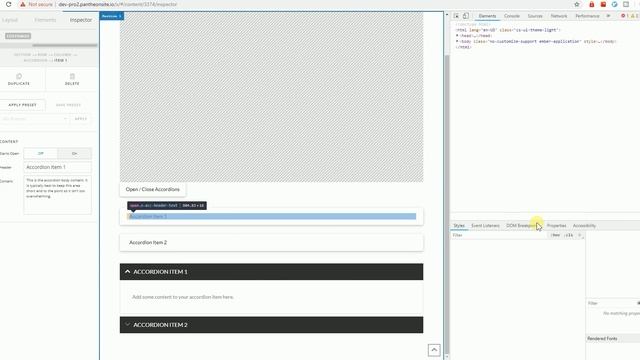The image size is (640, 360).
Task: Click the Duplicate icon button
Action: pyautogui.click(x=19, y=79)
